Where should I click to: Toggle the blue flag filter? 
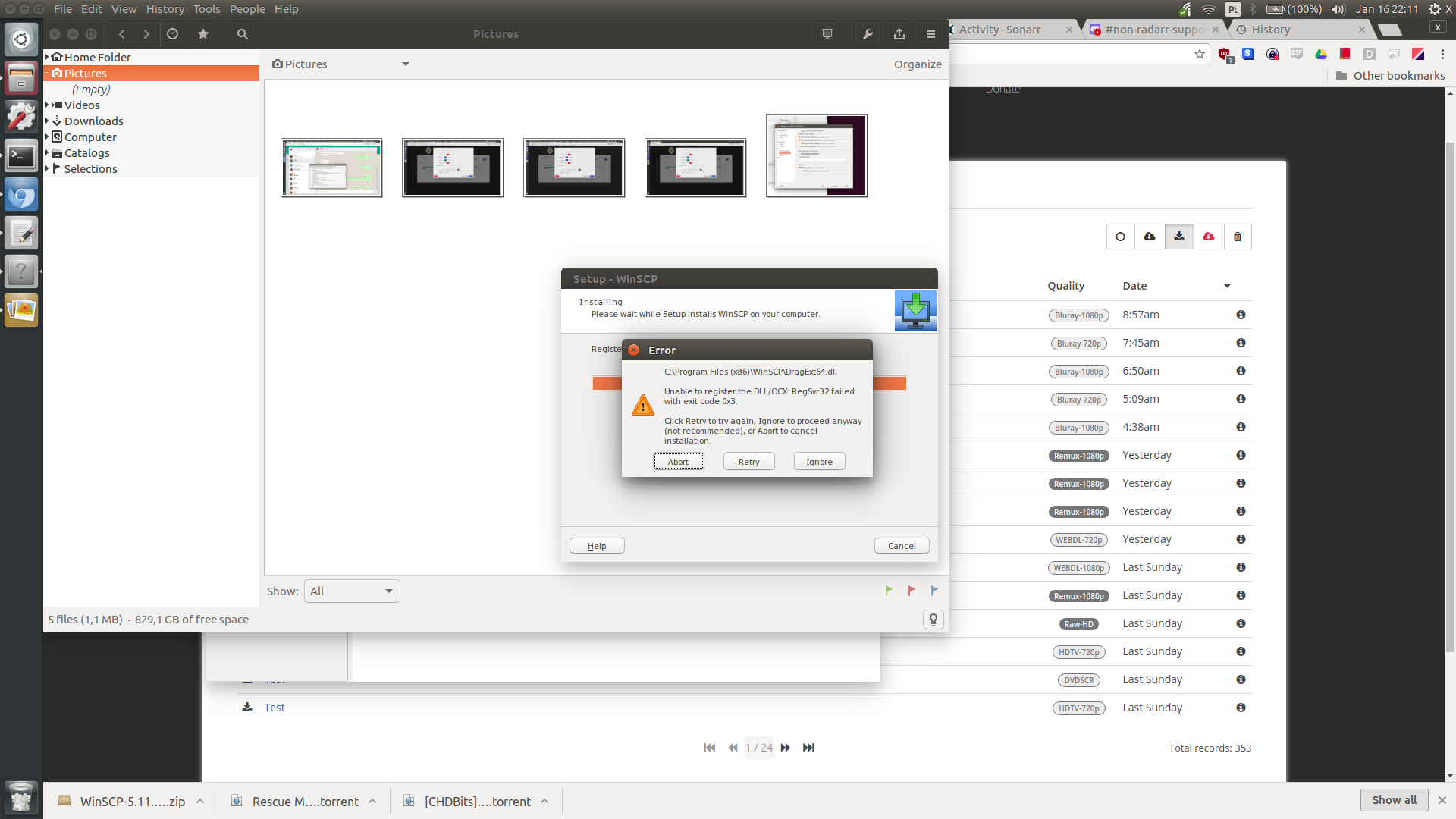[x=934, y=591]
